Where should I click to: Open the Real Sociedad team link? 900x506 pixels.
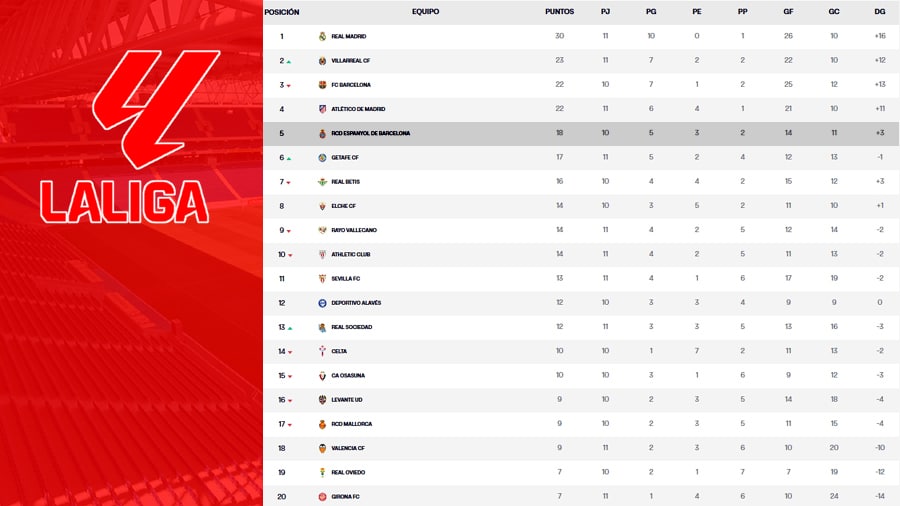click(351, 327)
